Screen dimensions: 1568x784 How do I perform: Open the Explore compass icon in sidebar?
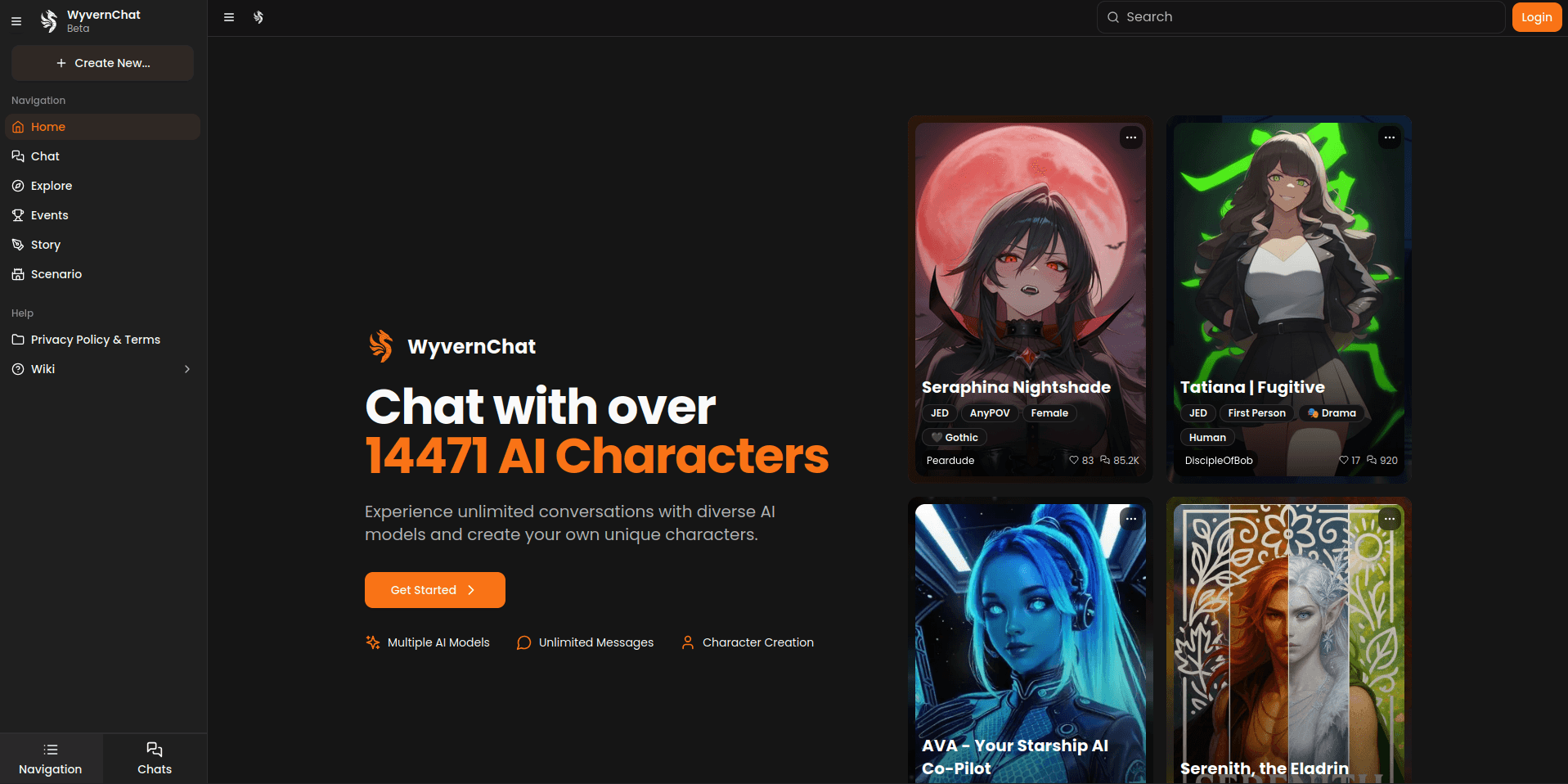coord(18,186)
